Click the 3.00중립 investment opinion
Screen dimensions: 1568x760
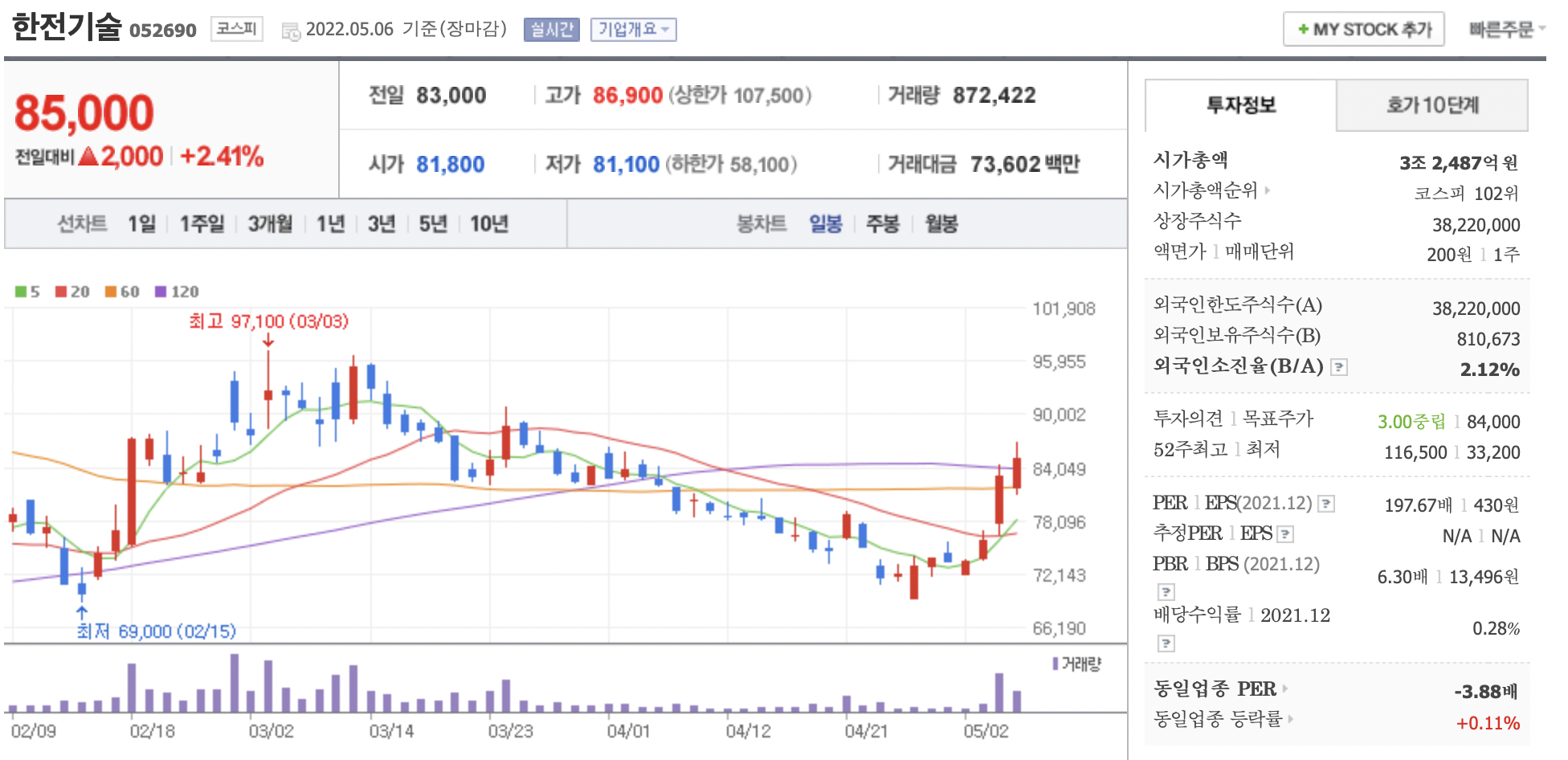1411,422
